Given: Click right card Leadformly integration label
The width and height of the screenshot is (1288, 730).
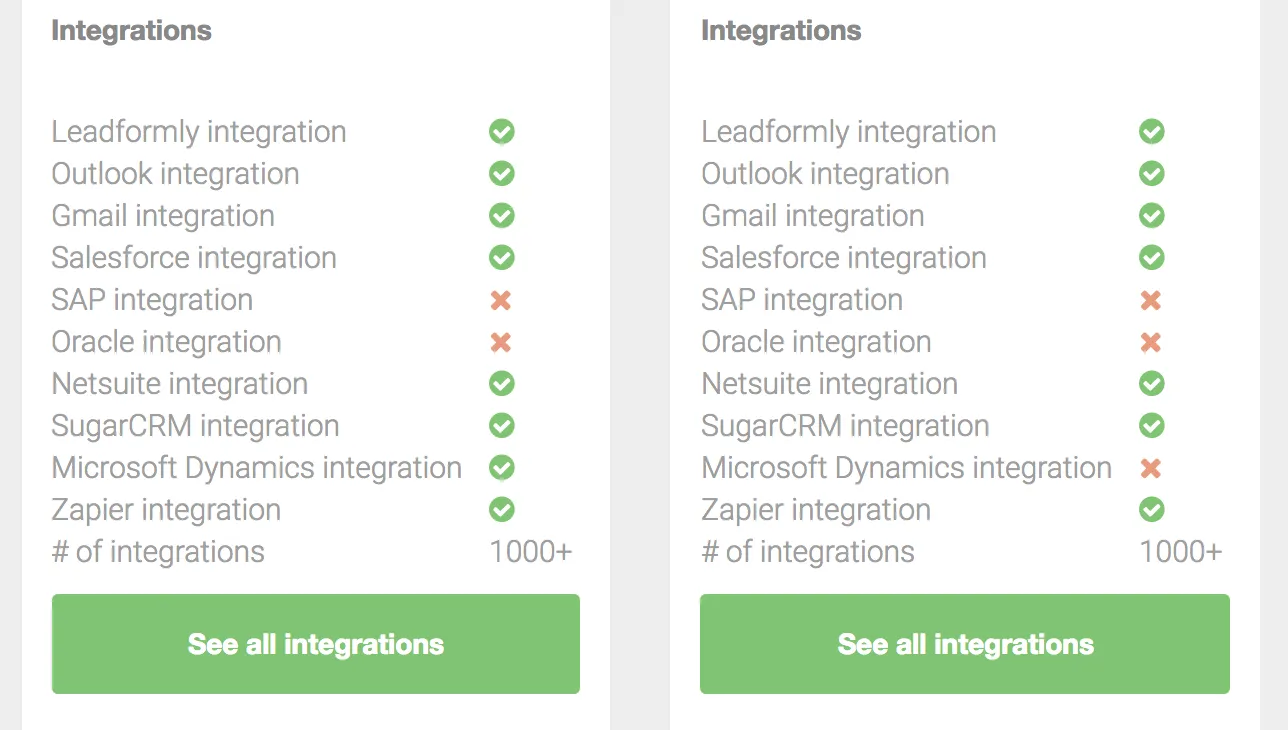Looking at the screenshot, I should (x=848, y=132).
